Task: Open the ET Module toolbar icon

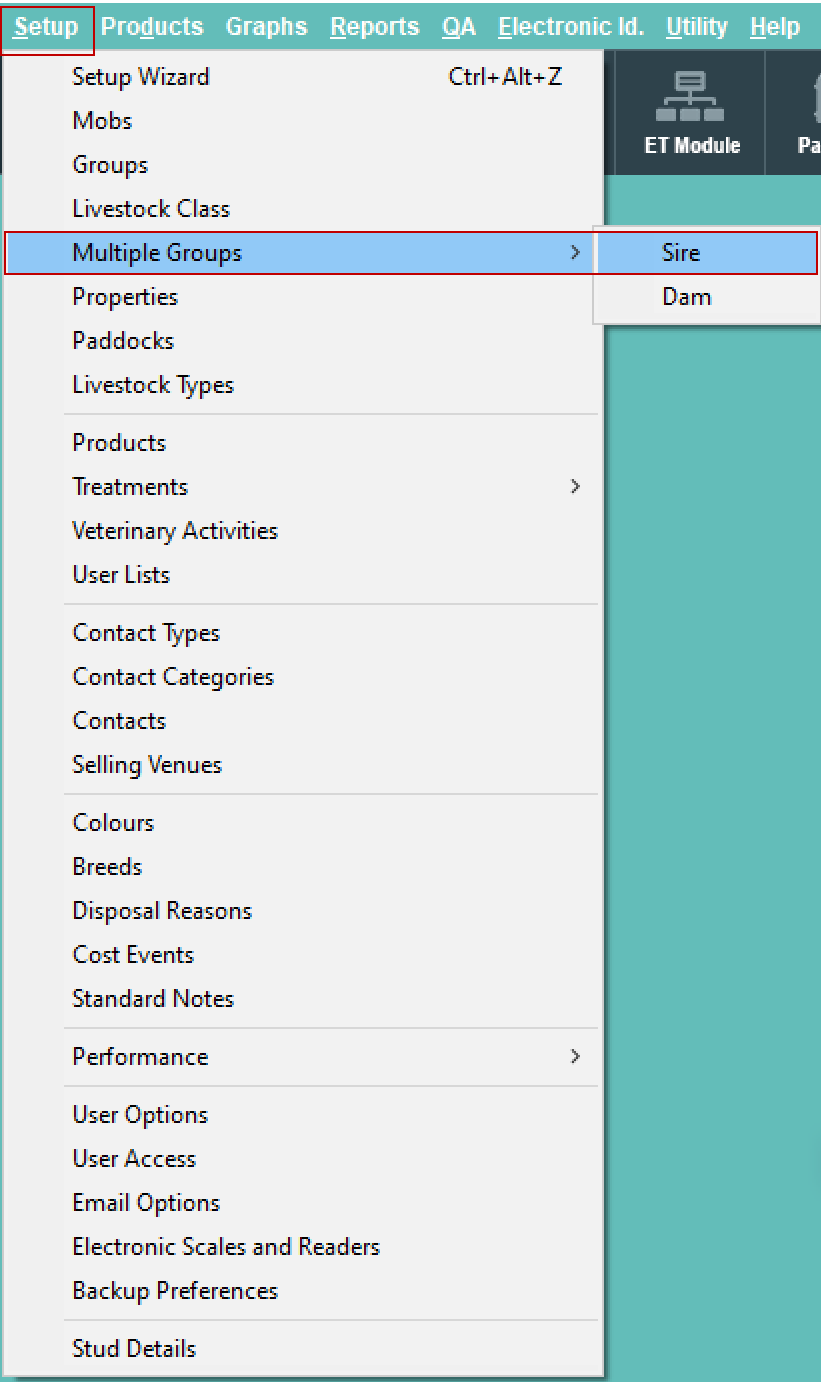Action: (x=692, y=113)
